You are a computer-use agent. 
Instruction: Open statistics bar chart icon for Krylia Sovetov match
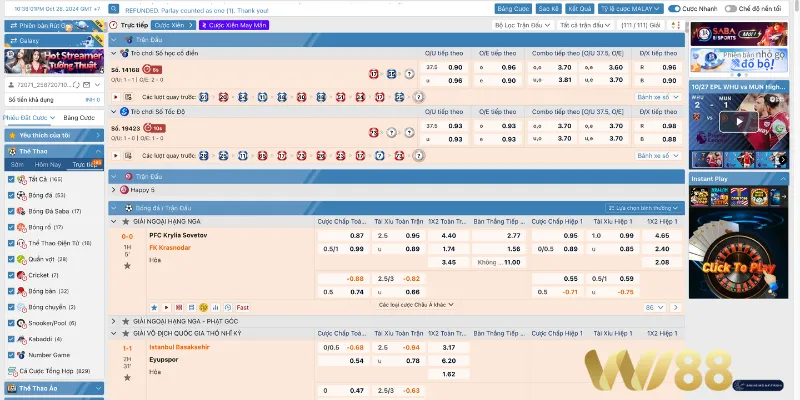(216, 308)
